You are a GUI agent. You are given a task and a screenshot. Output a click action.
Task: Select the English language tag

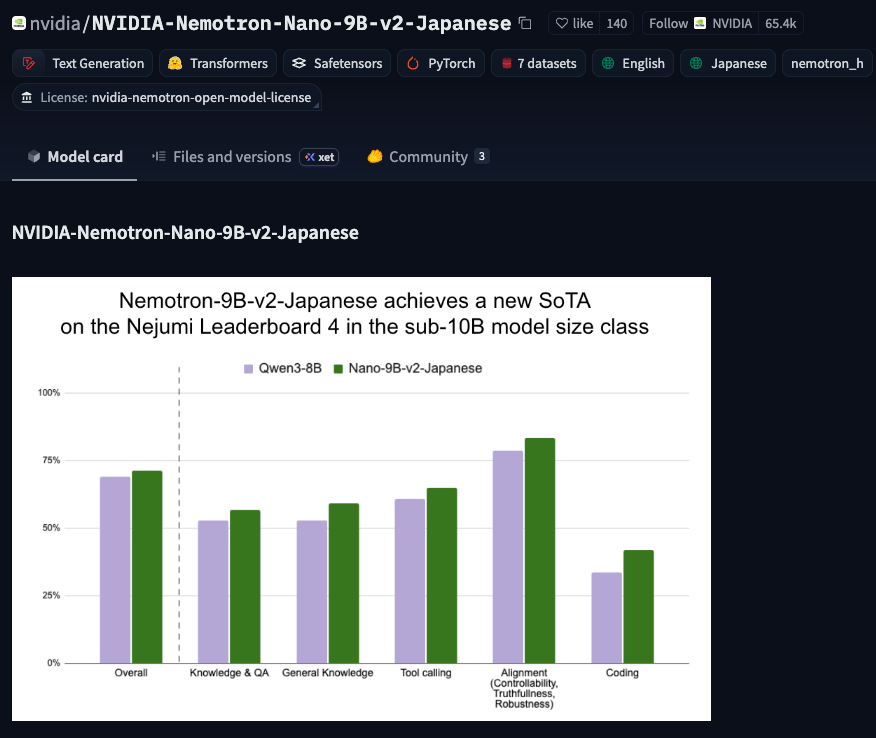633,63
